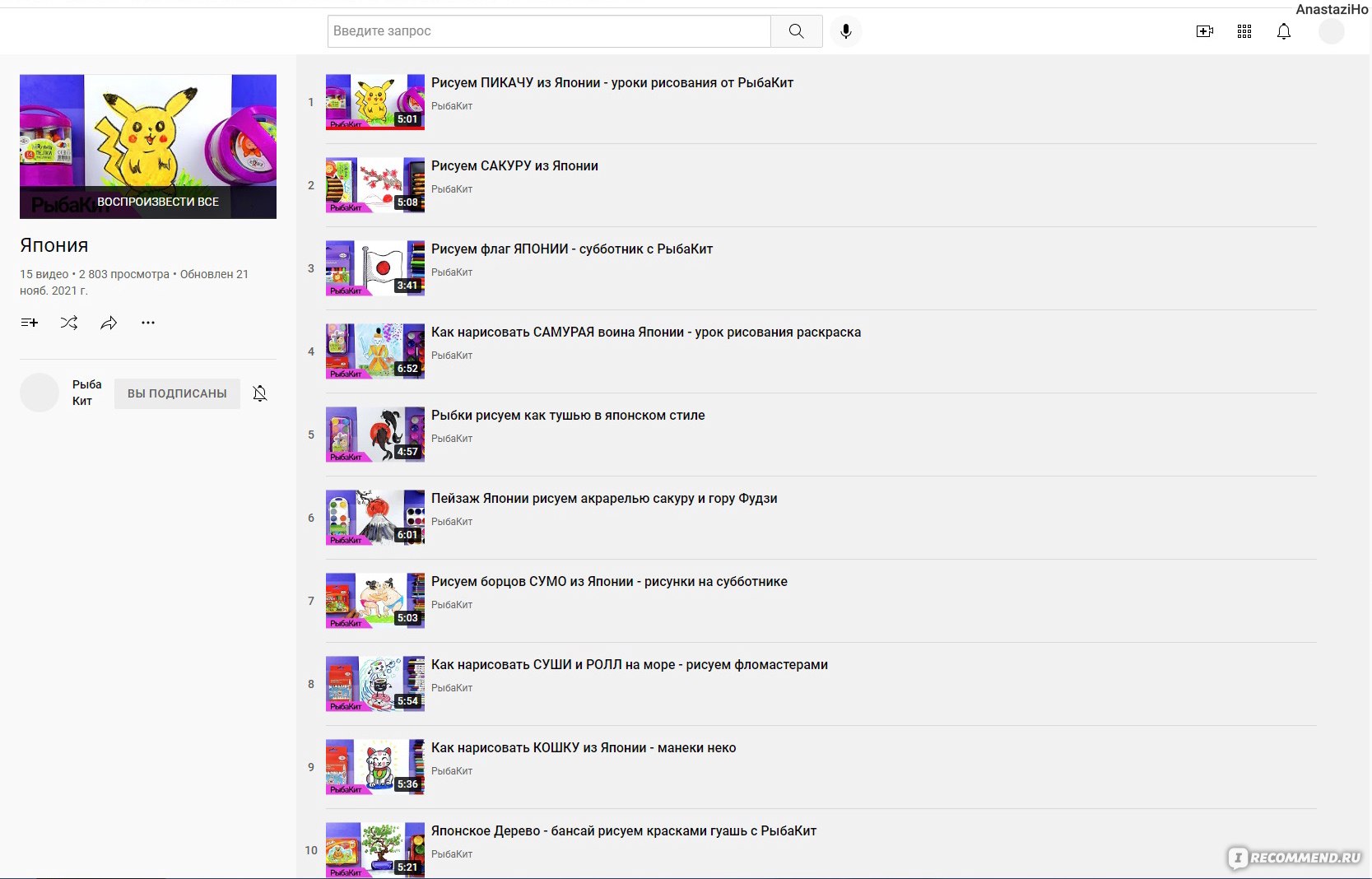Click РыбаКит channel under Японское Дерево video
Viewport: 1372px width, 879px height.
coord(452,854)
